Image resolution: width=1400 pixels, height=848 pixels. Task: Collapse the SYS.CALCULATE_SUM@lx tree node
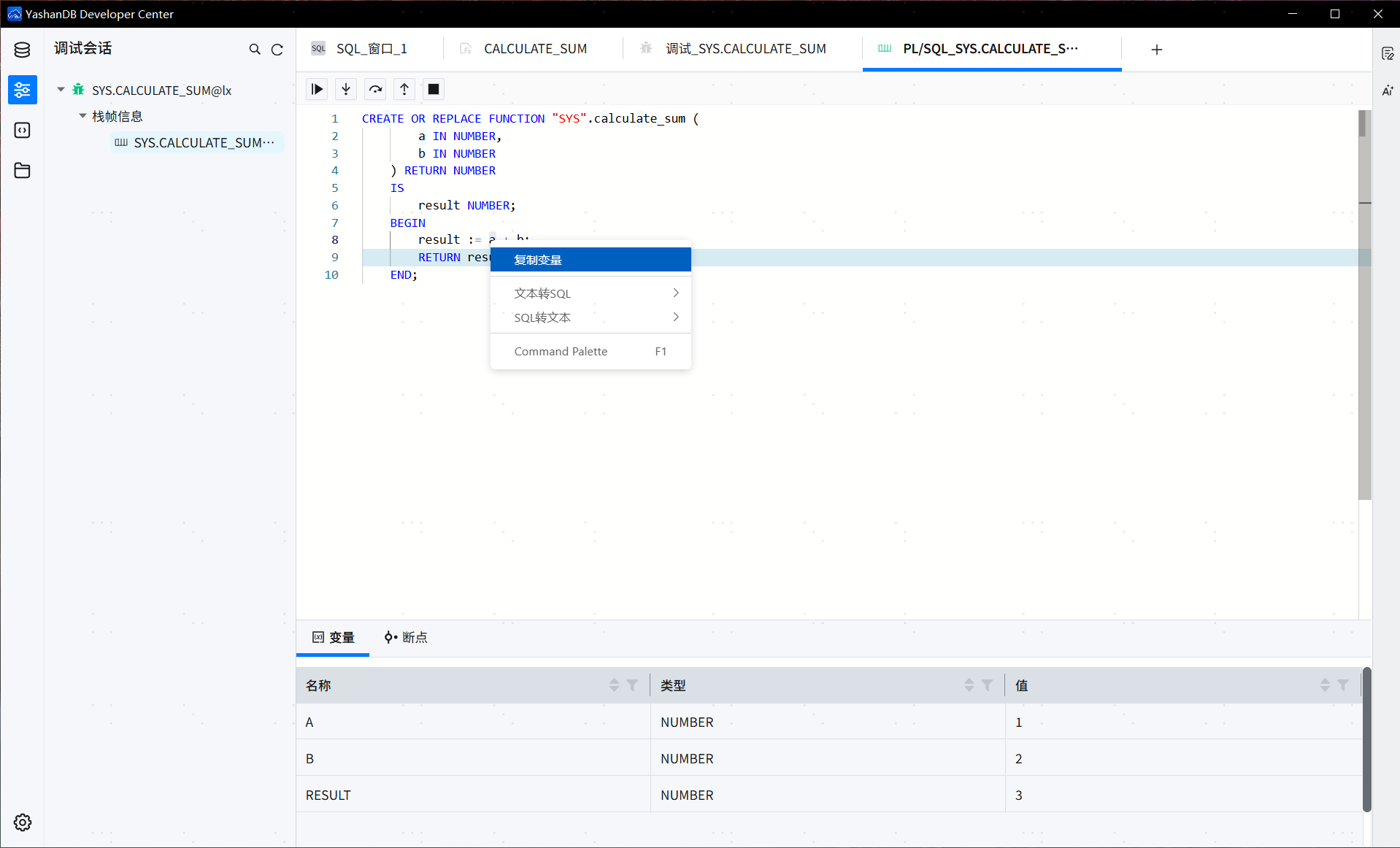[x=61, y=90]
